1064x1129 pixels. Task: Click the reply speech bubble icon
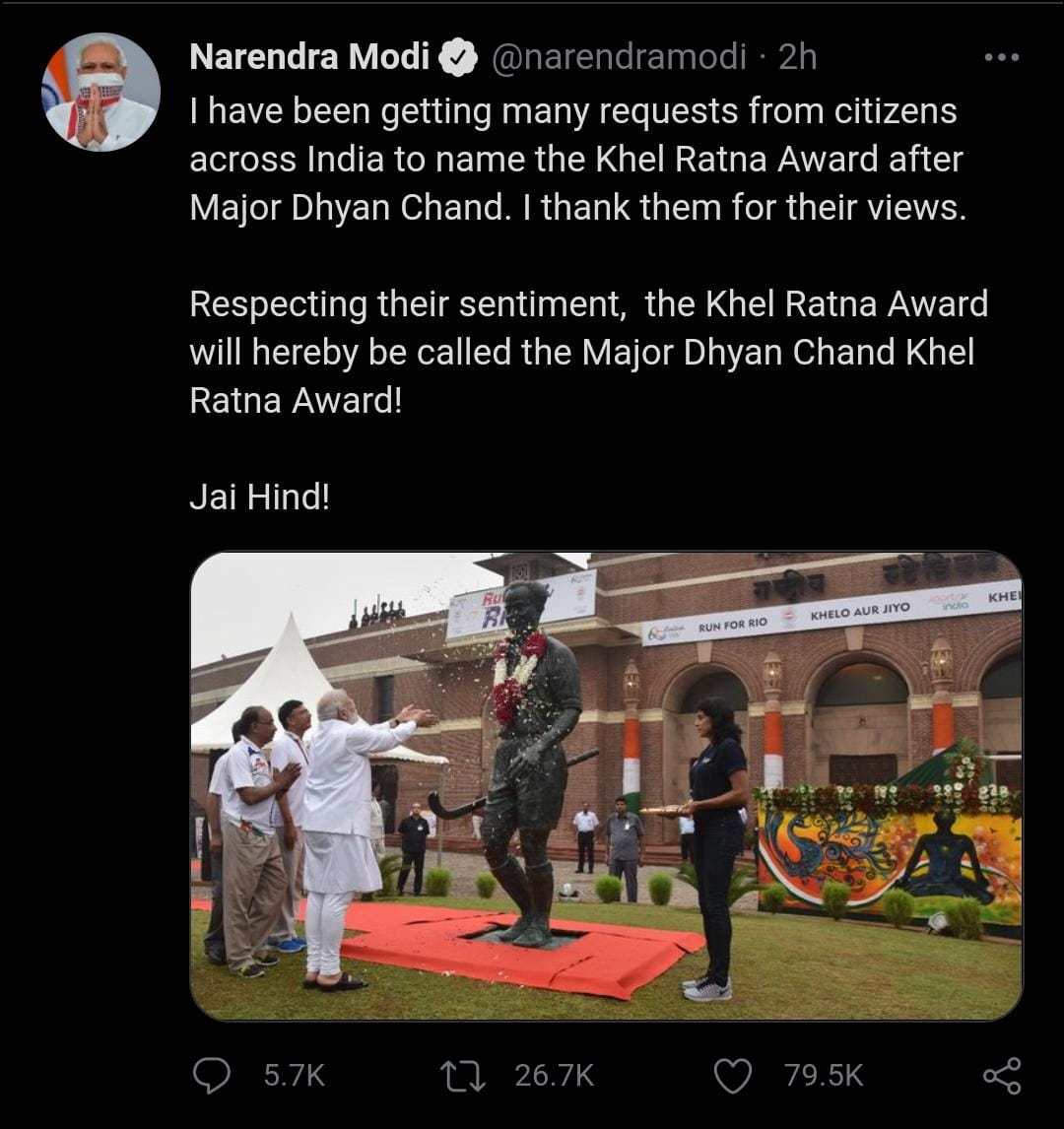(211, 1075)
